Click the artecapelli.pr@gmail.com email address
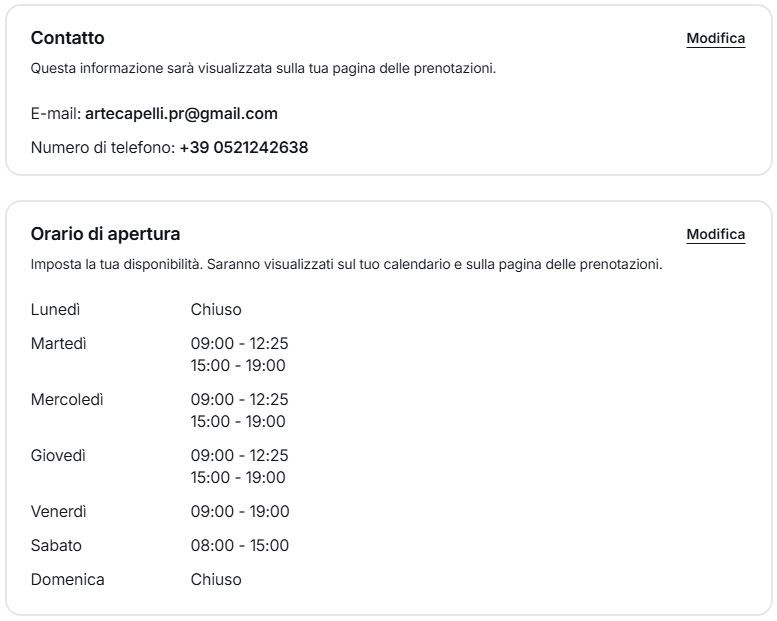Screen dimensions: 777x621 181,114
